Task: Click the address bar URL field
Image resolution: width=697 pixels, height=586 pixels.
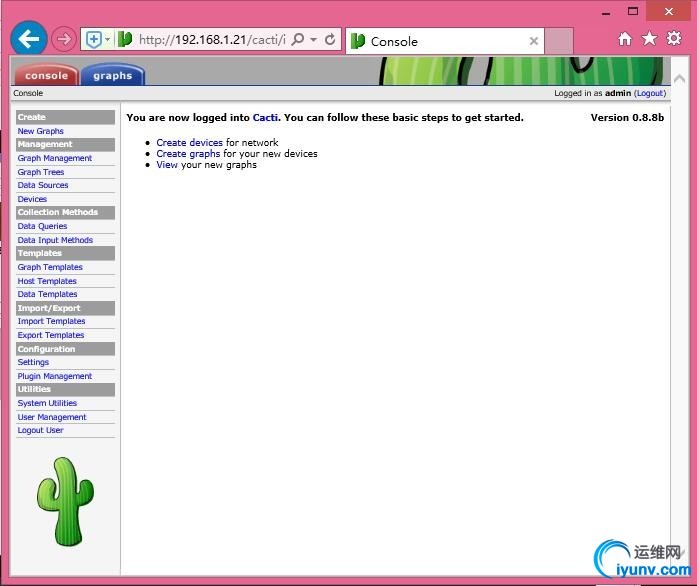Action: pos(212,40)
